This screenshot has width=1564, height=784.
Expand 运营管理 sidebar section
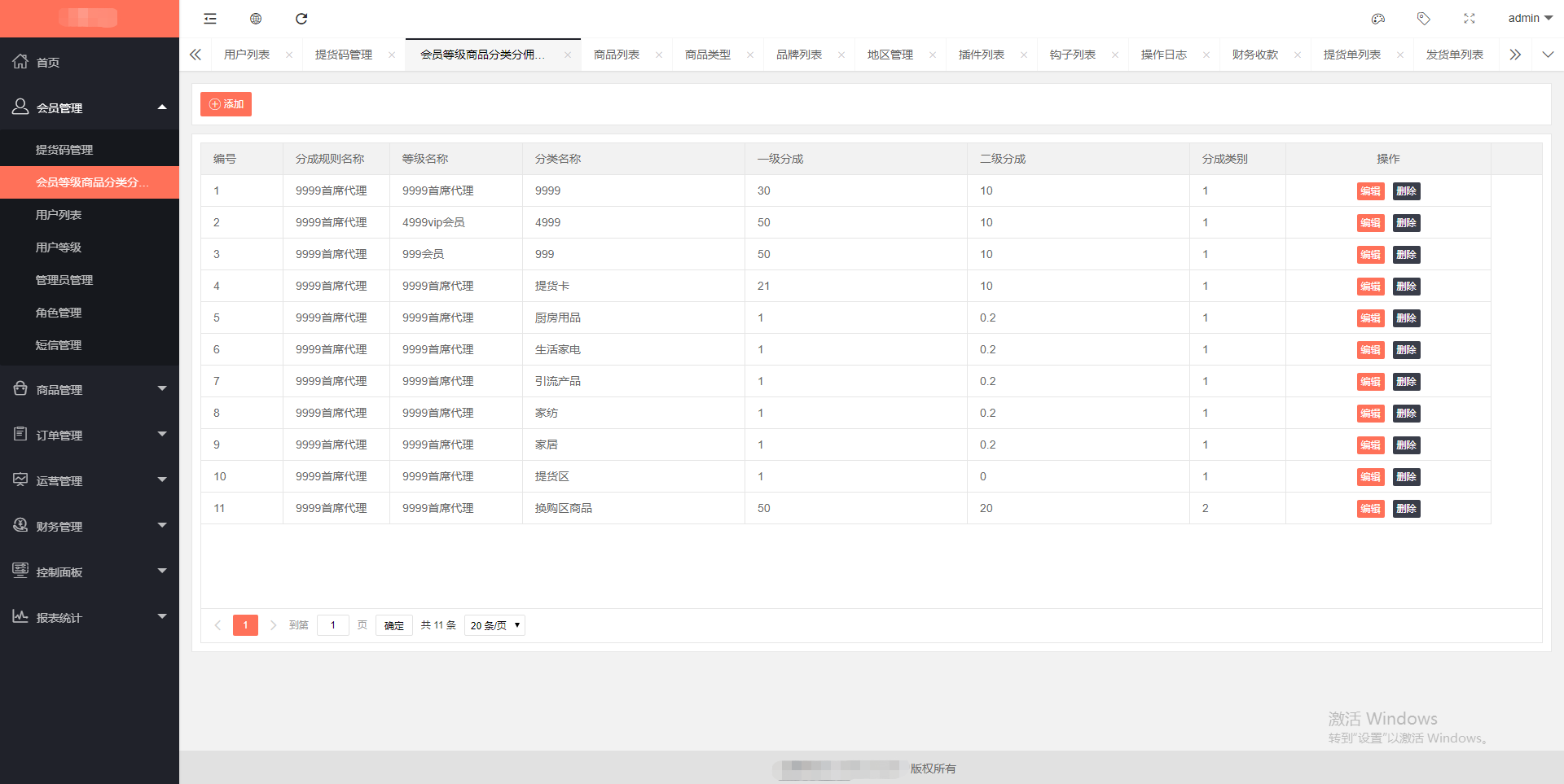[90, 480]
